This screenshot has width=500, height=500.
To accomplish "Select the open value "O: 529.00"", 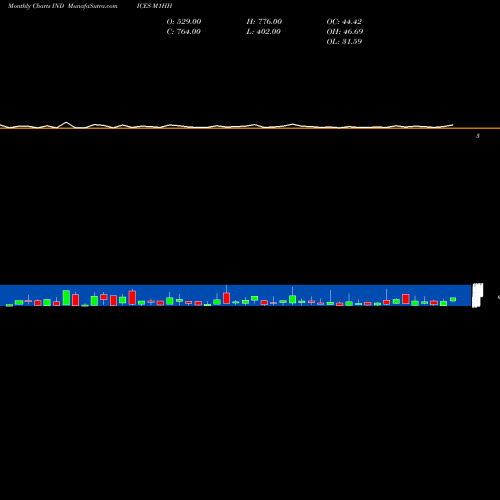I will pyautogui.click(x=184, y=22).
